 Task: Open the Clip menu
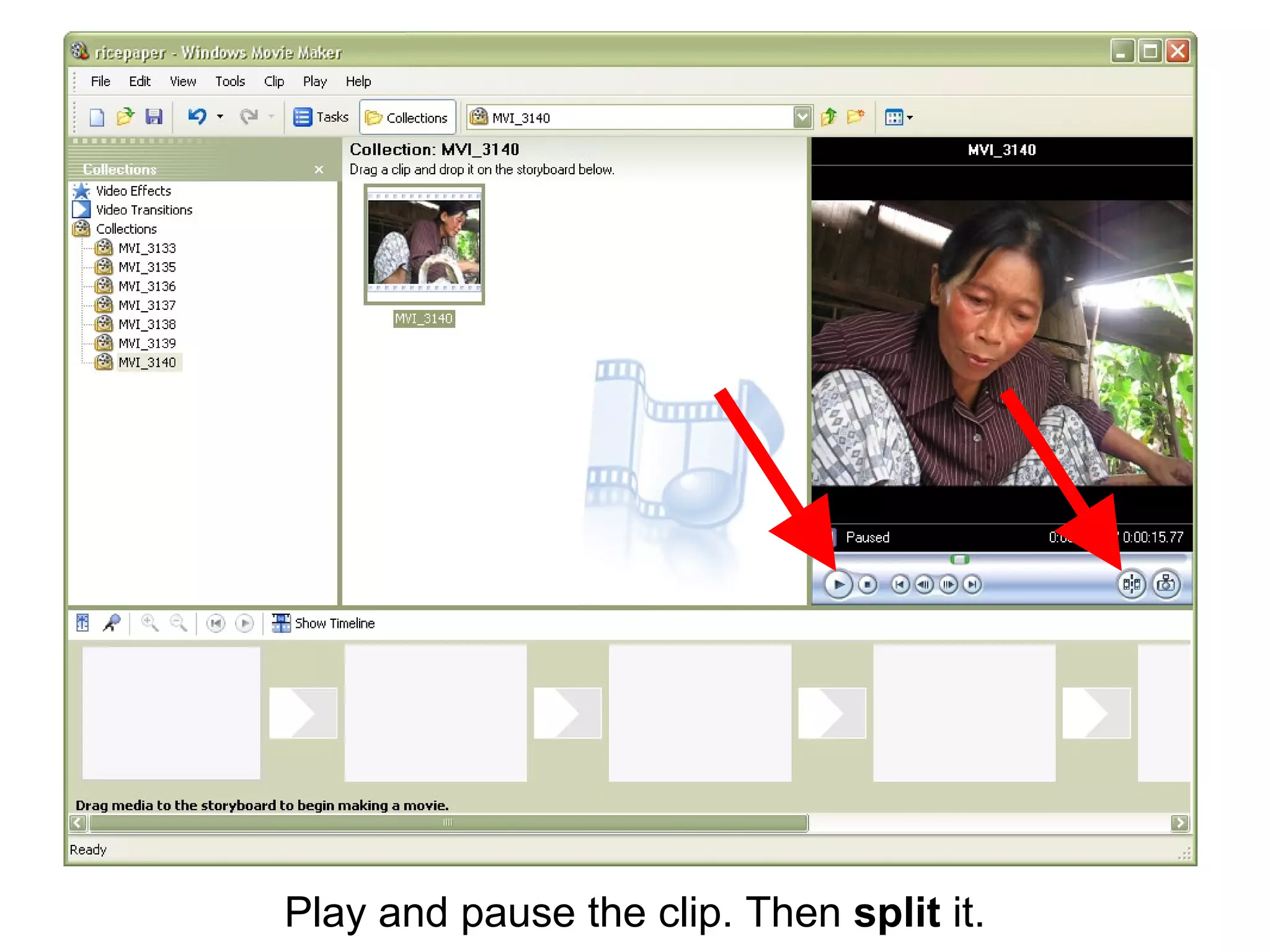pos(273,81)
